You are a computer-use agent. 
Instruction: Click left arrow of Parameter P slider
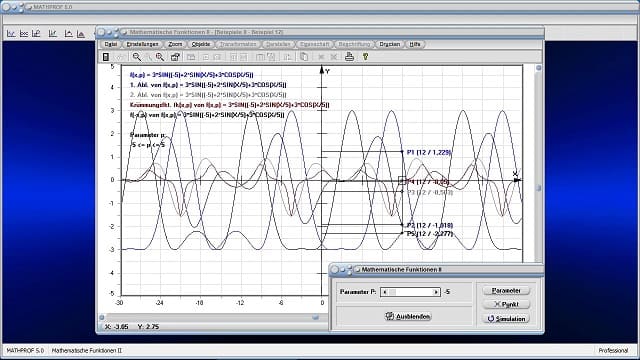[x=384, y=292]
